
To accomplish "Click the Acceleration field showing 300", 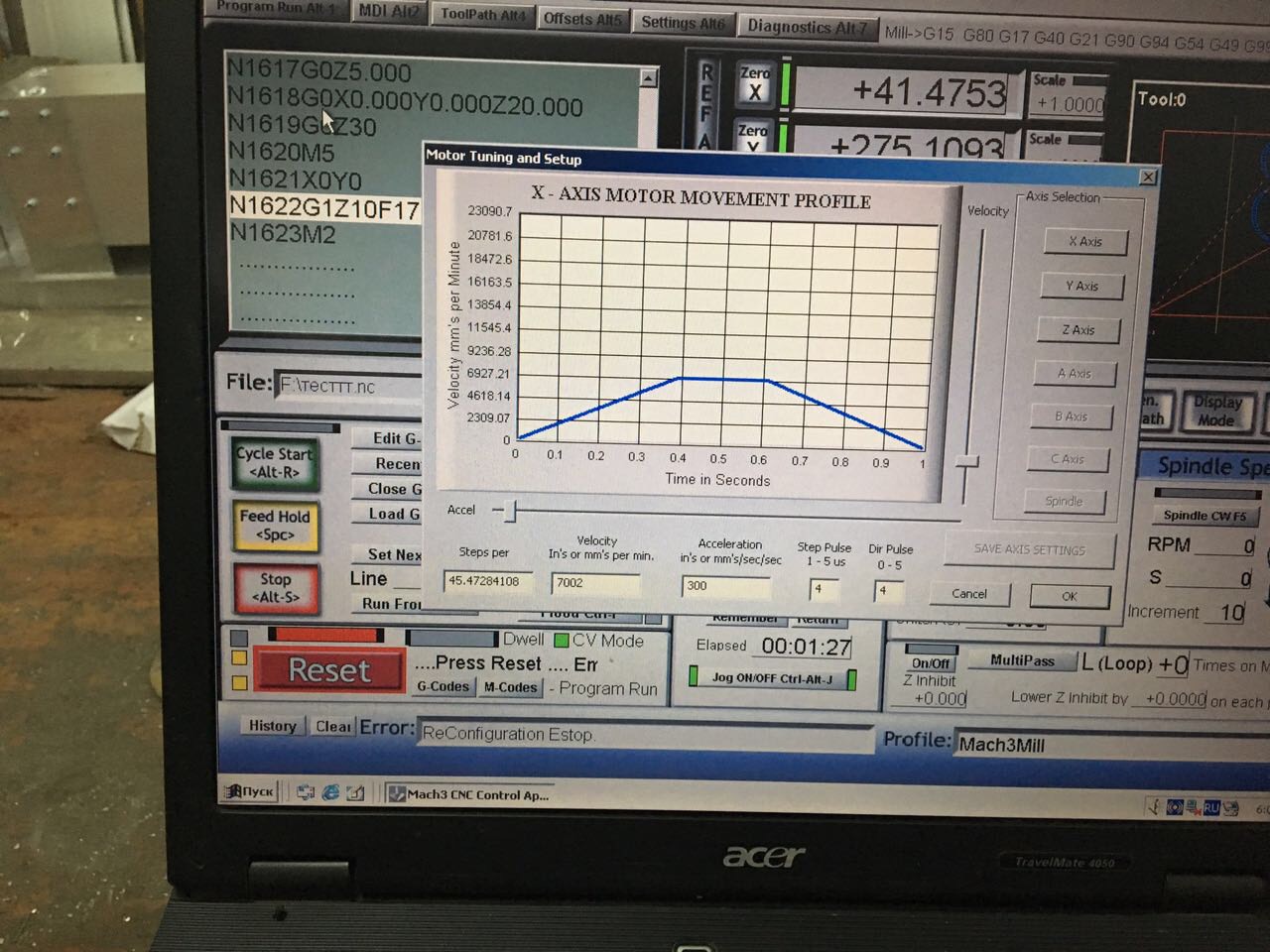I will coord(726,586).
